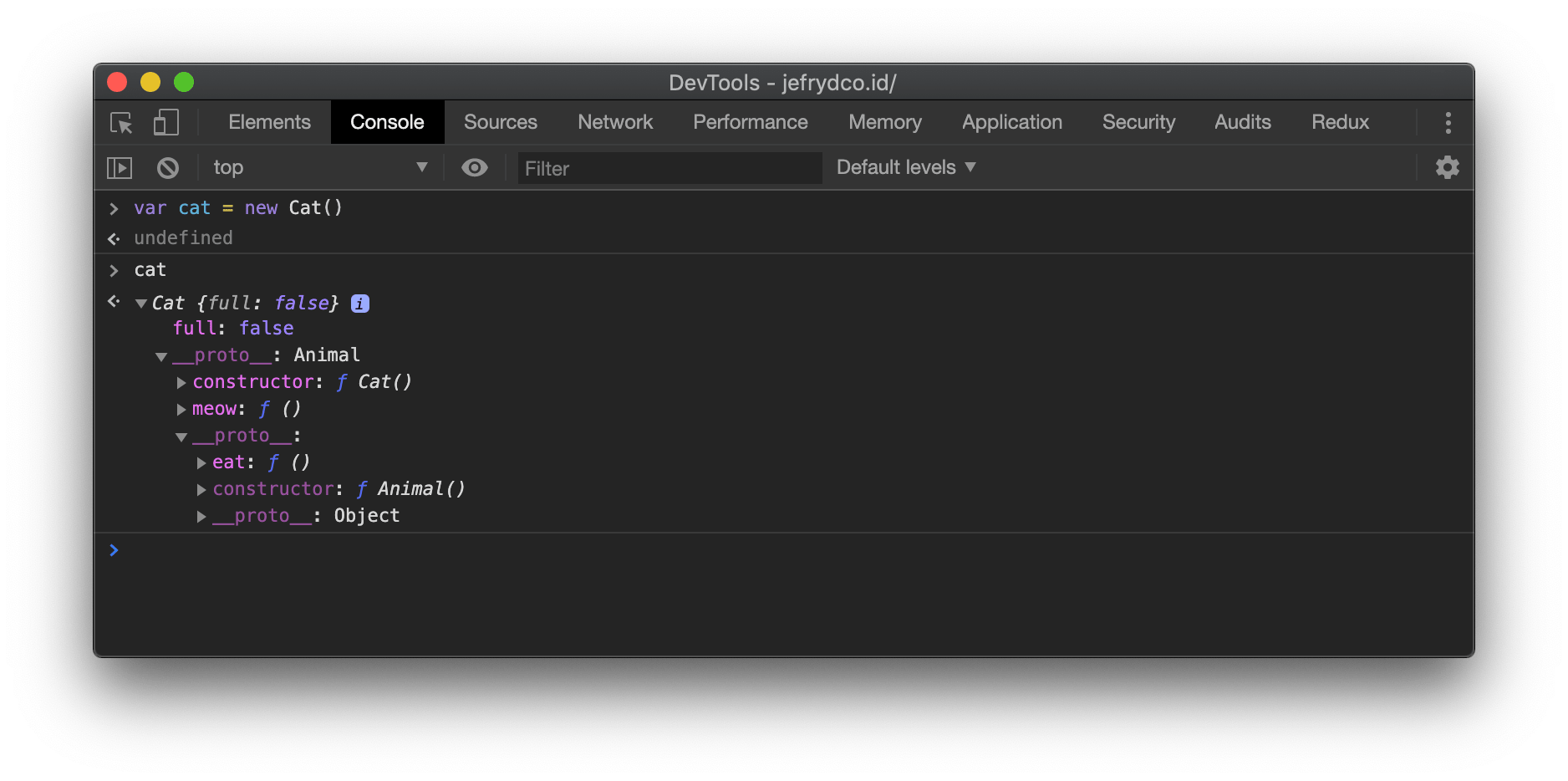Expand constructor: f Cat() entry
This screenshot has height=781, width=1568.
pyautogui.click(x=181, y=382)
